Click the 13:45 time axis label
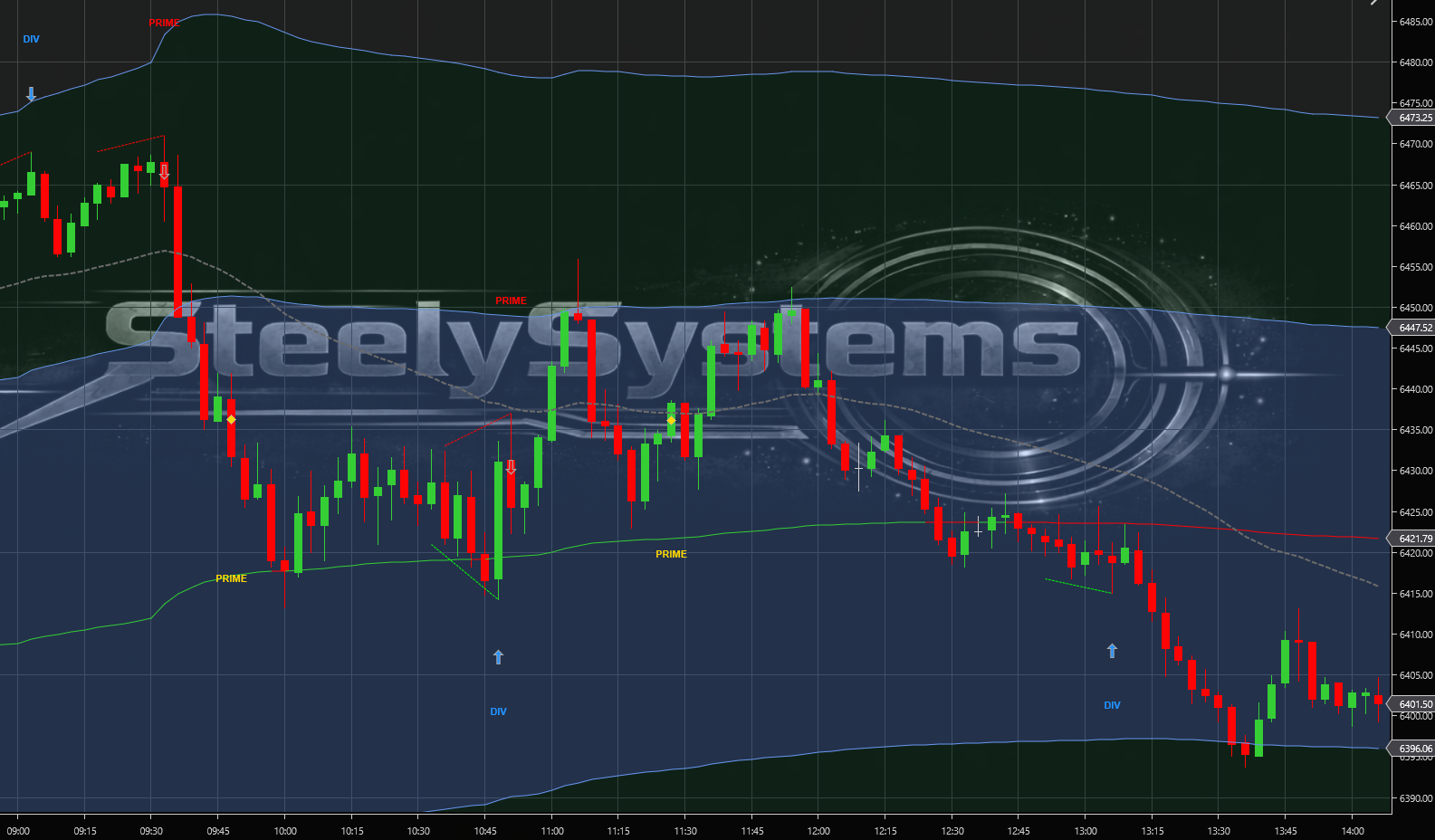 (x=1286, y=831)
